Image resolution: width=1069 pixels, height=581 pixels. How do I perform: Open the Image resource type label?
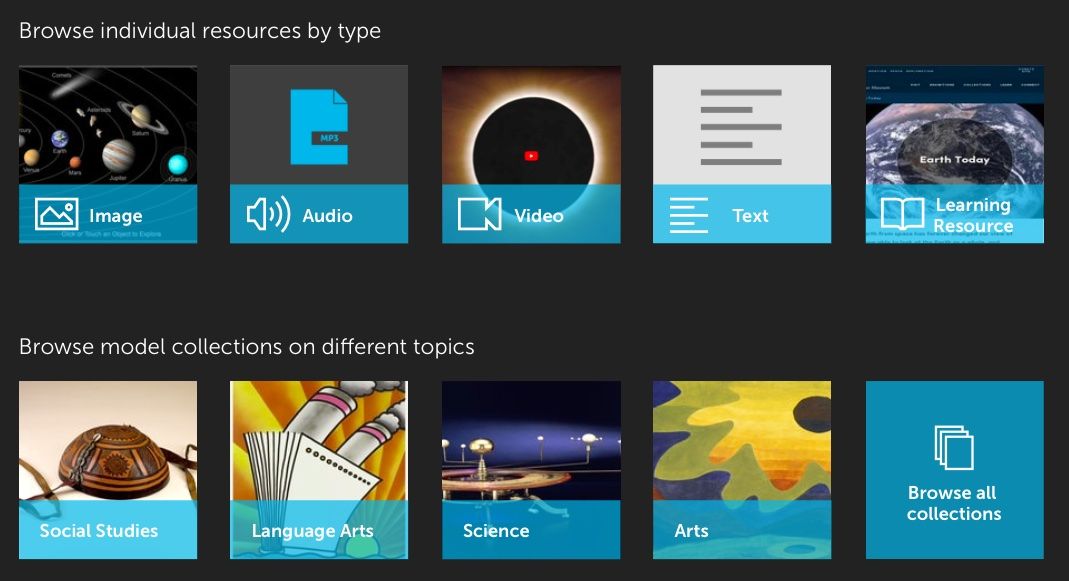[x=116, y=216]
